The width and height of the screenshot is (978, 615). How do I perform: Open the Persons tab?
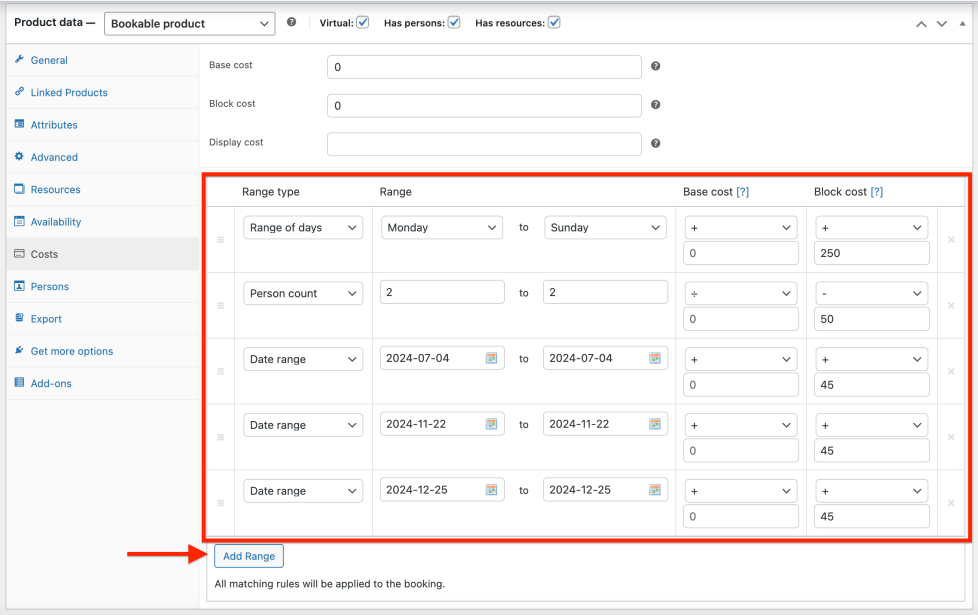click(x=49, y=287)
